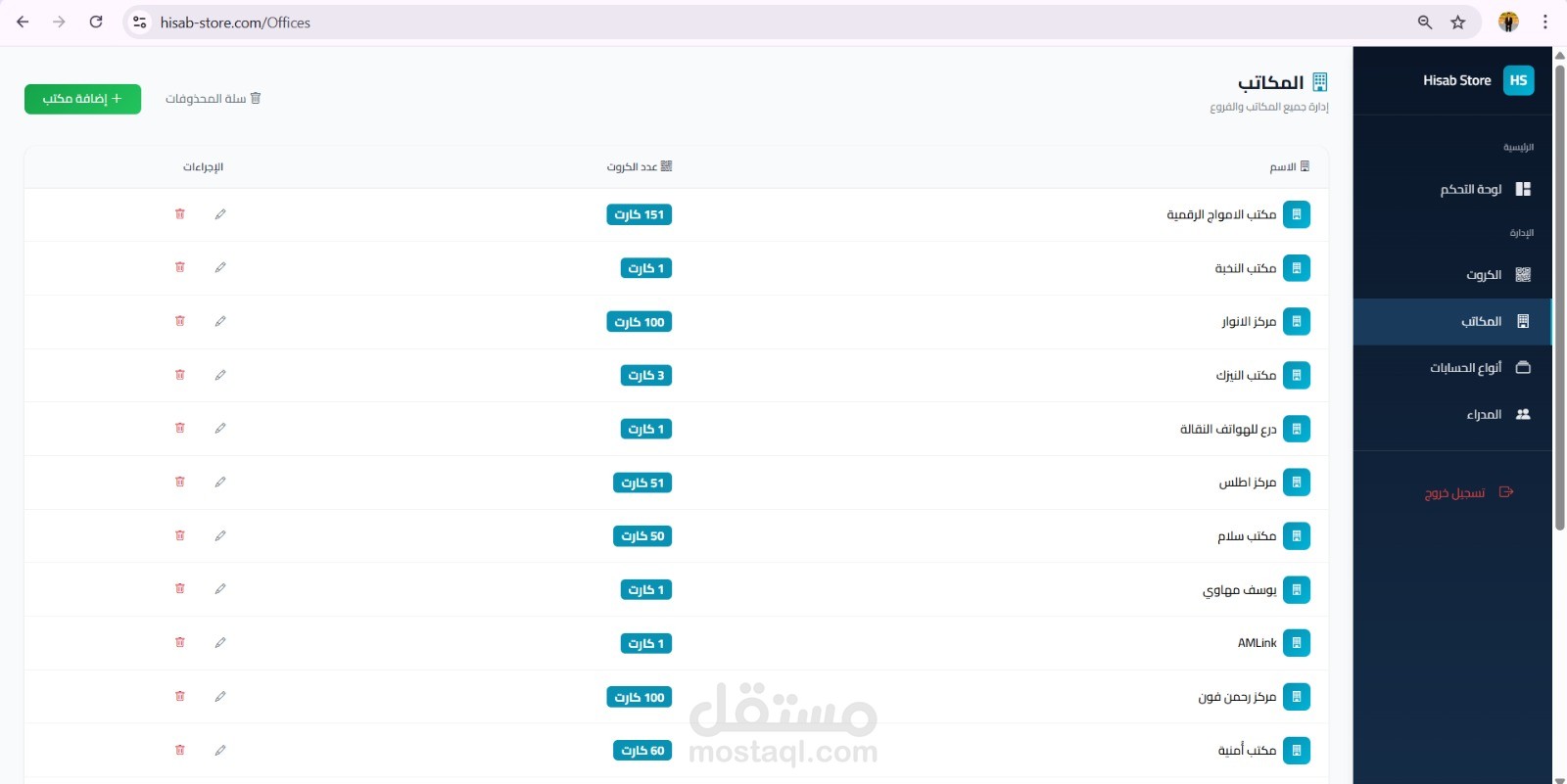This screenshot has width=1567, height=784.
Task: Open the browser profile avatar
Action: (x=1508, y=23)
